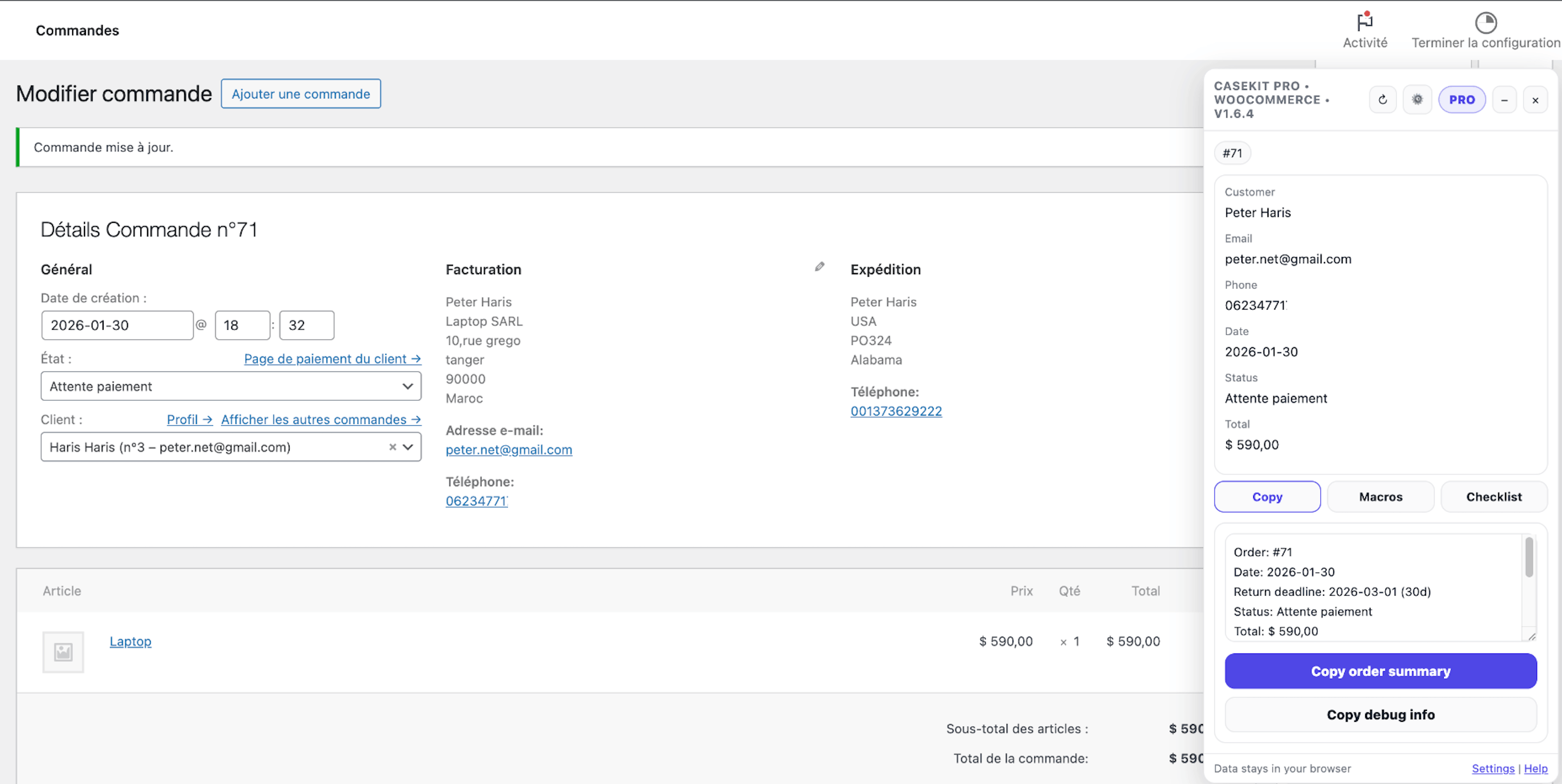Open the Page de paiement du client link
1562x784 pixels.
(x=332, y=358)
